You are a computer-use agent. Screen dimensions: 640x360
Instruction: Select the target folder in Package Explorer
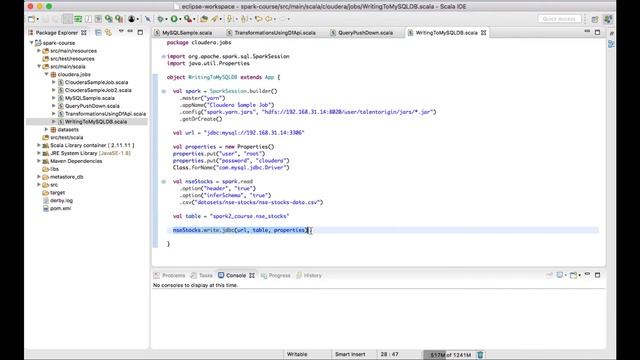57,193
